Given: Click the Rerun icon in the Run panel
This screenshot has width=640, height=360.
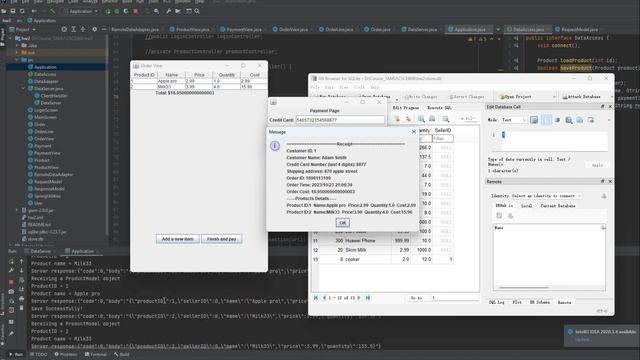Looking at the screenshot, I should click(11, 262).
